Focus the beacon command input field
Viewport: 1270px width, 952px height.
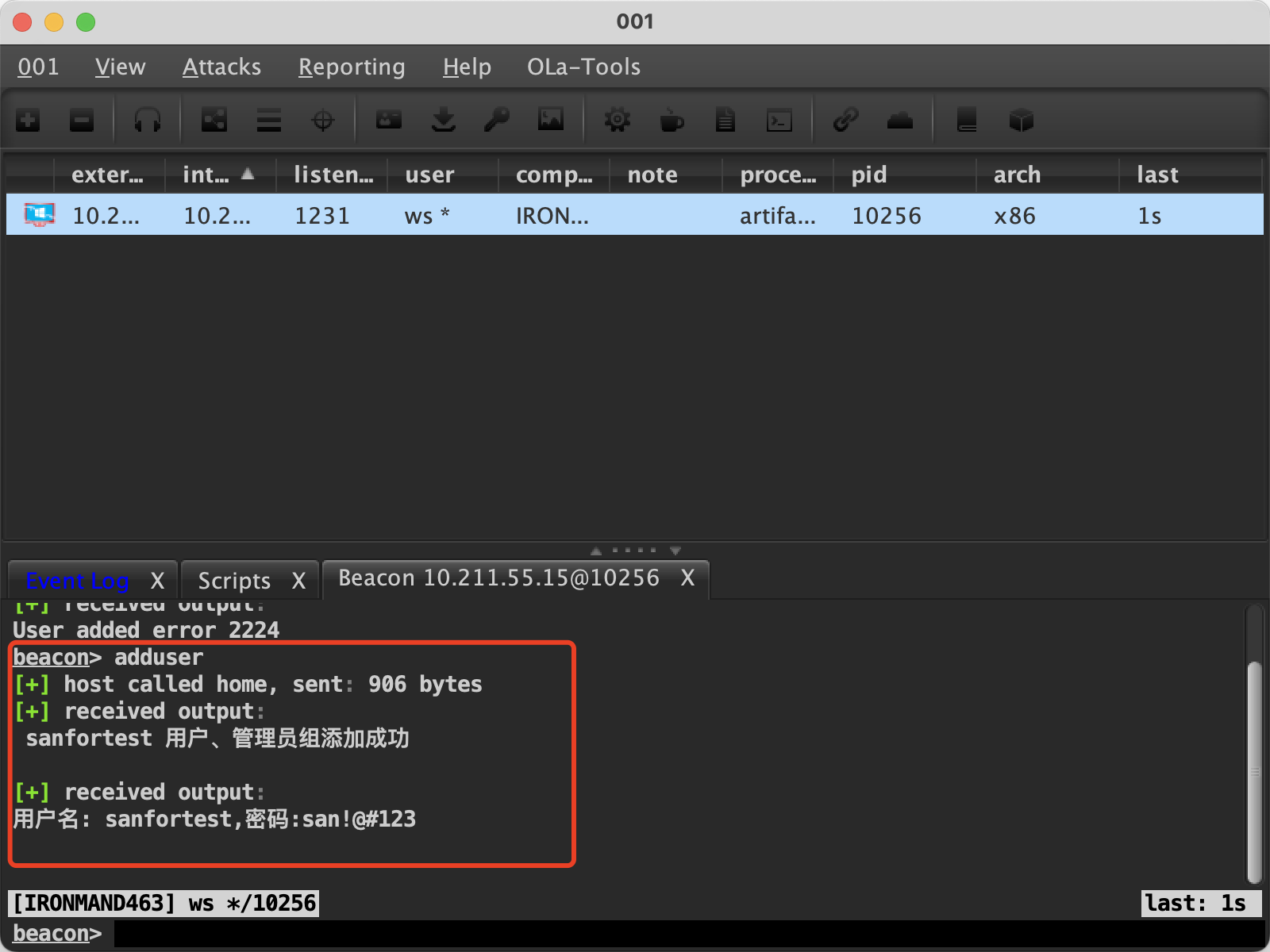pos(689,934)
